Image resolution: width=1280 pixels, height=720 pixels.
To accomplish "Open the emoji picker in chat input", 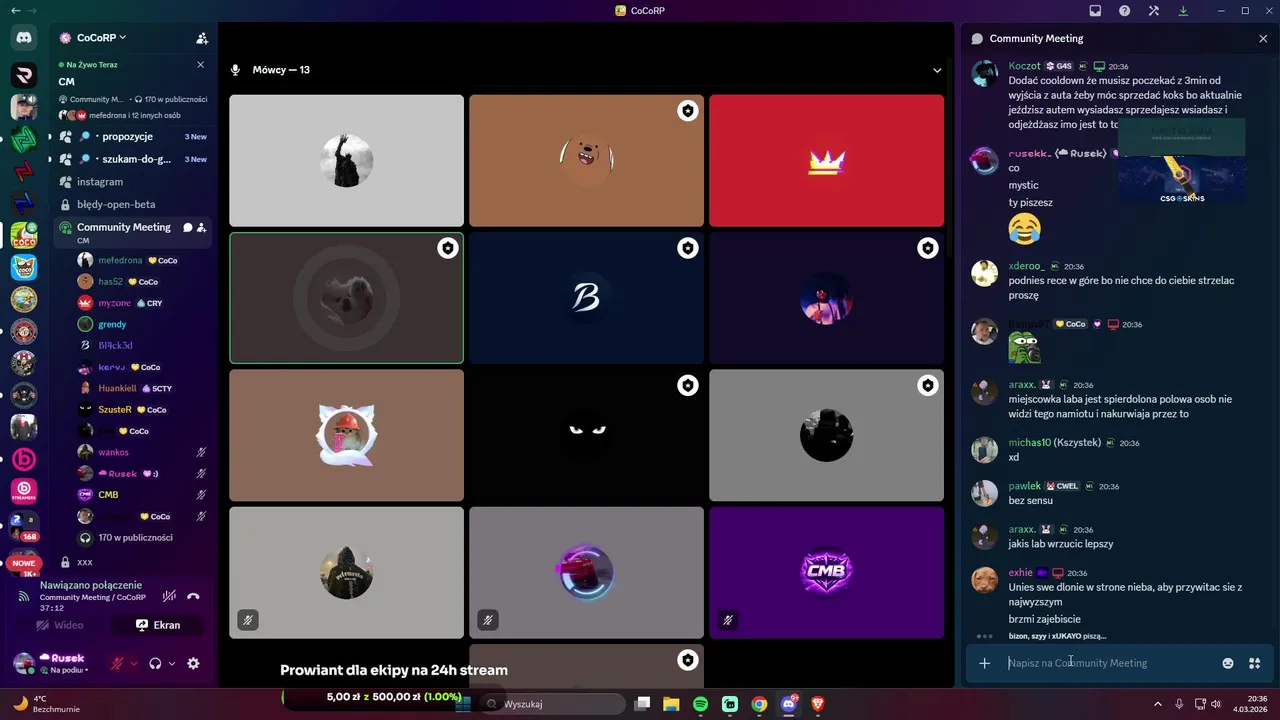I will (x=1228, y=663).
